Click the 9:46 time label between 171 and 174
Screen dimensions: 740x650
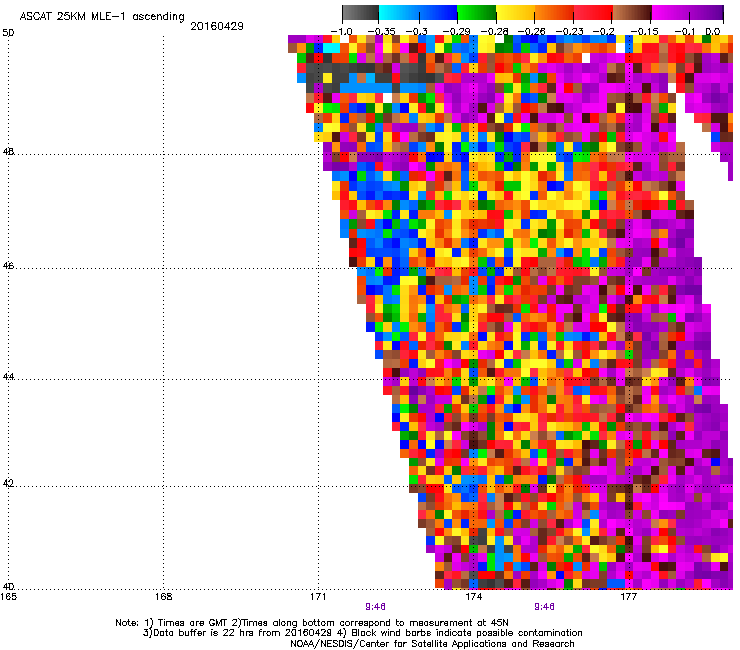pyautogui.click(x=375, y=607)
